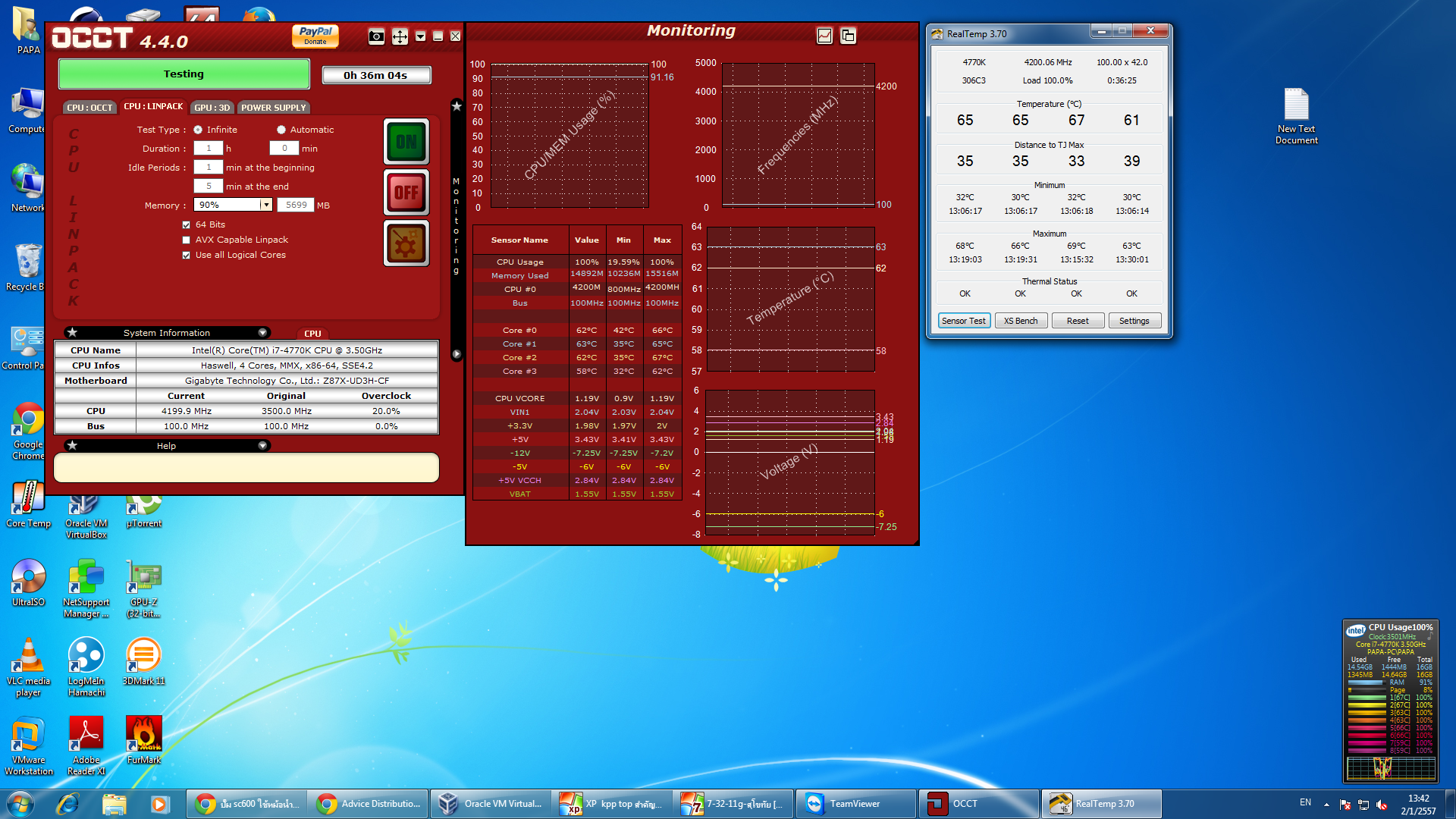Expand the Help section arrow
The image size is (1456, 819).
click(x=262, y=446)
